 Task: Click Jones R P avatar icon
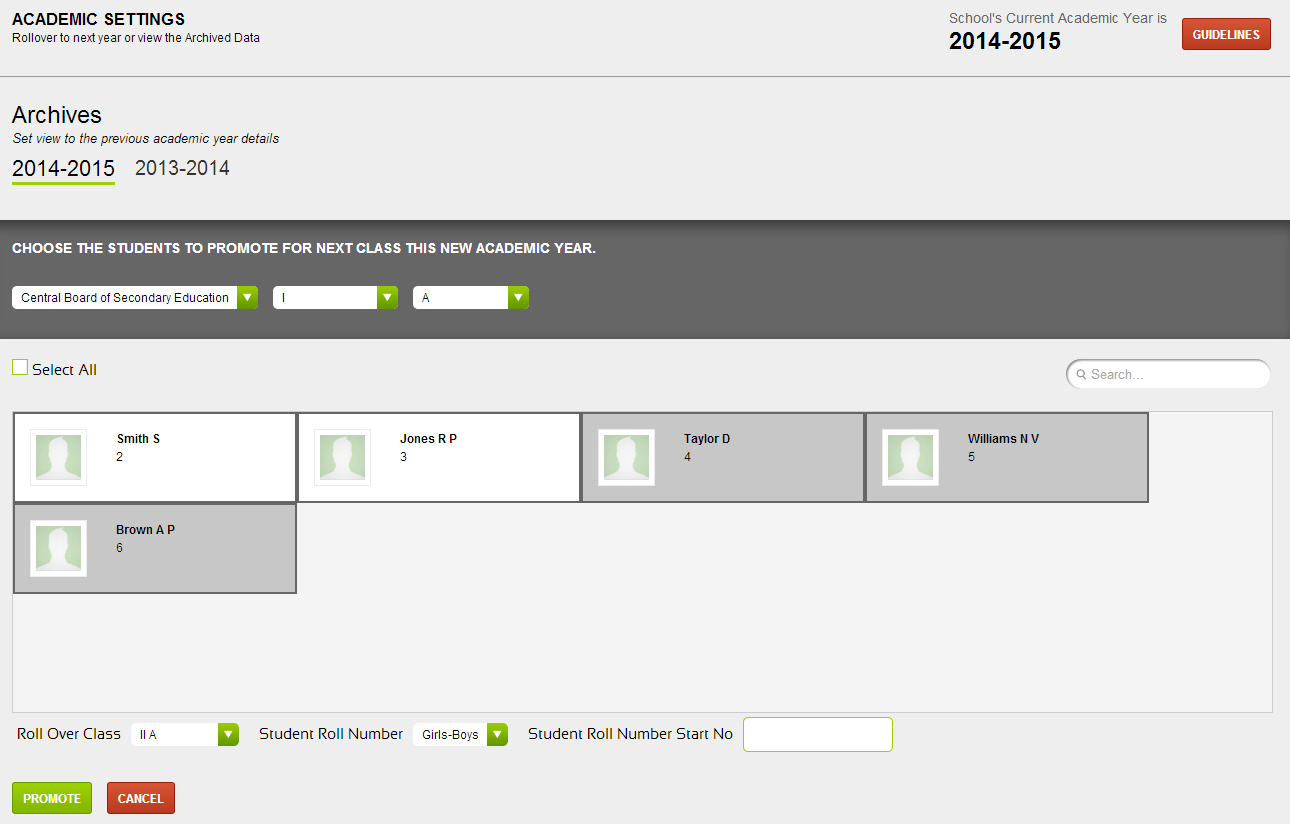coord(342,457)
